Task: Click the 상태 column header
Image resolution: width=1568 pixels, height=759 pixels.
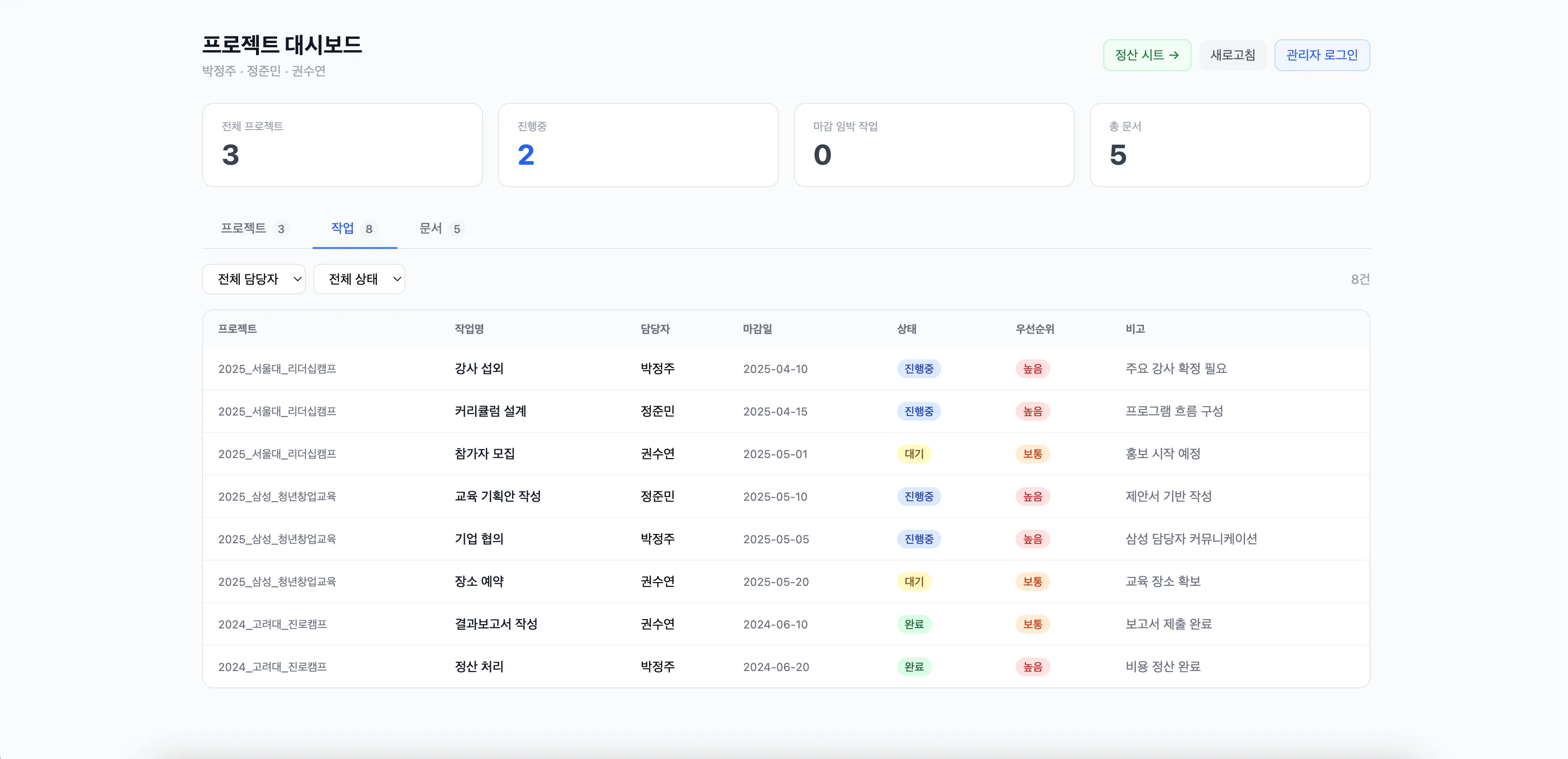Action: 906,329
